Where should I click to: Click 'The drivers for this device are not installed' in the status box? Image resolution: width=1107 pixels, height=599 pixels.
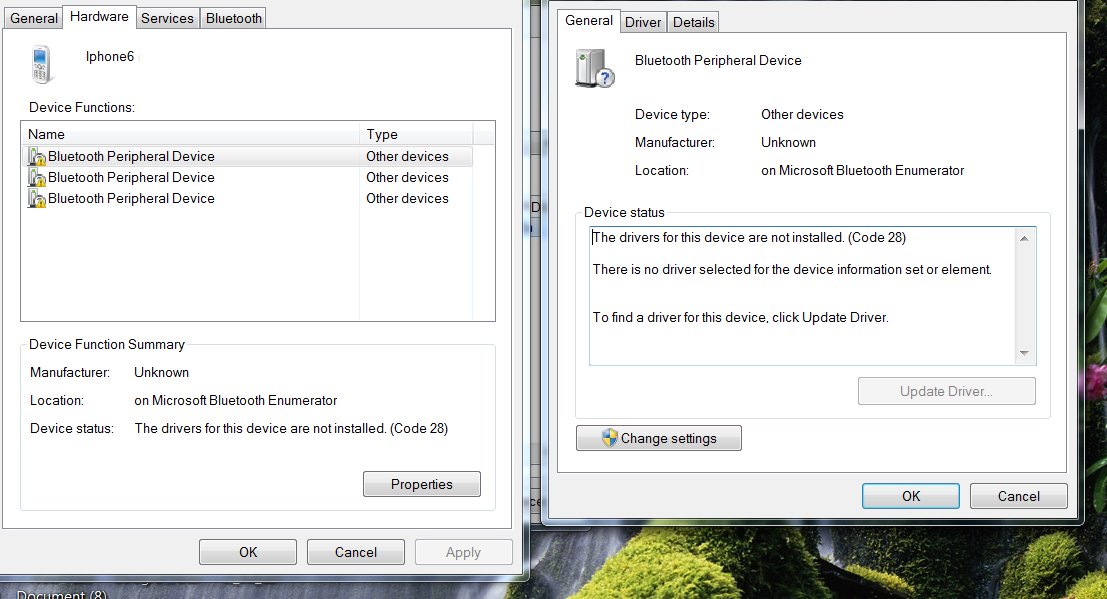(x=718, y=237)
